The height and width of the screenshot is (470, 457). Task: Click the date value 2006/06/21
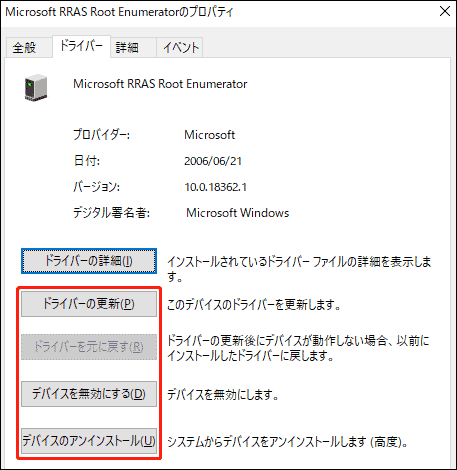coord(213,161)
